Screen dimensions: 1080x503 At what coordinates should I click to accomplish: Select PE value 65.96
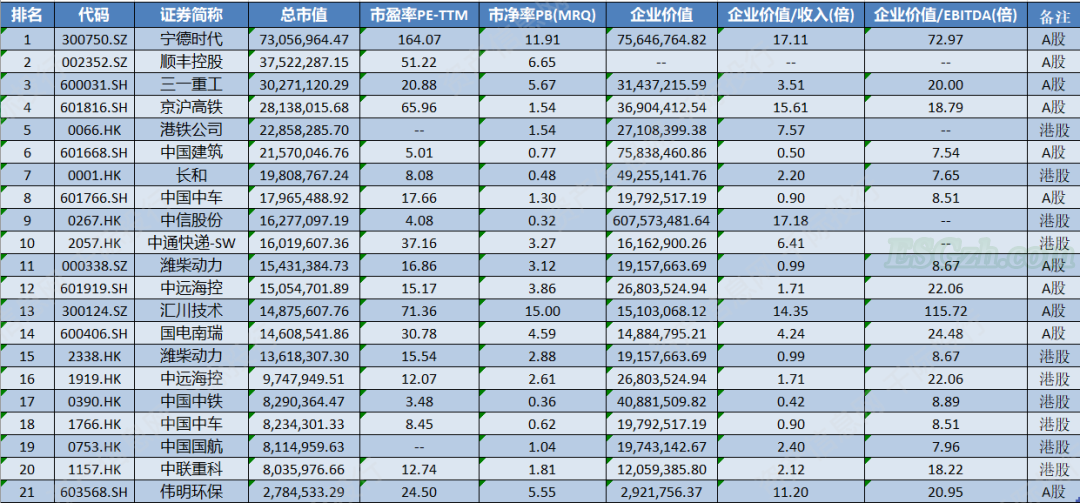(418, 107)
